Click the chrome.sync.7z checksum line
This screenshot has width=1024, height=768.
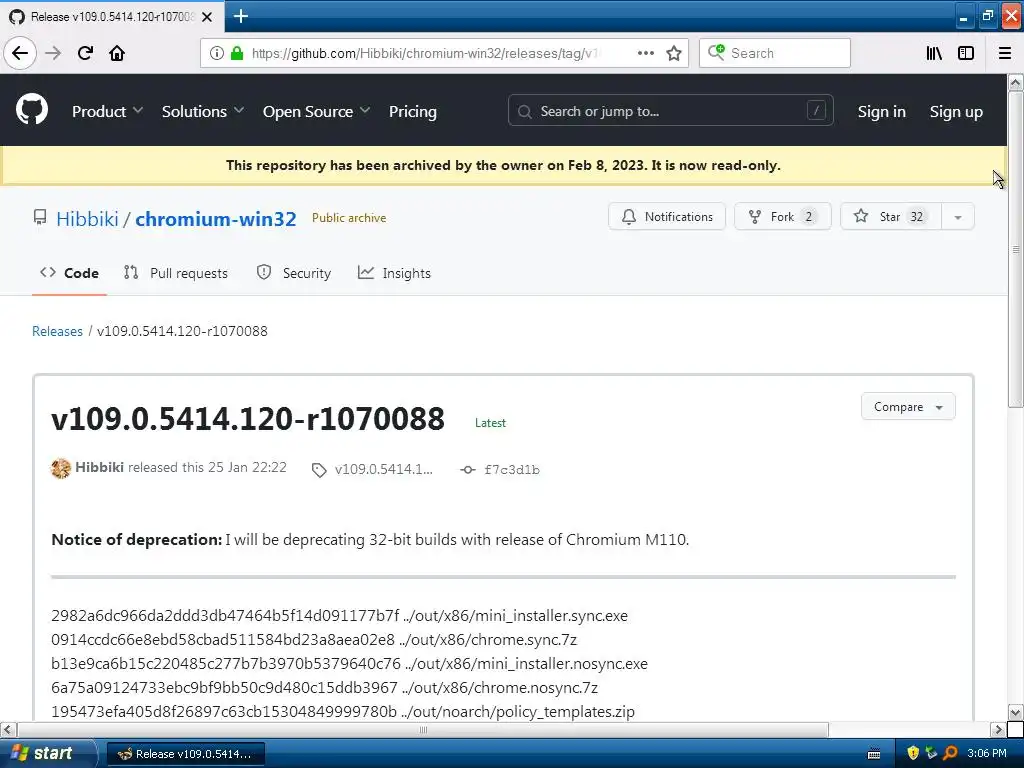[x=314, y=639]
